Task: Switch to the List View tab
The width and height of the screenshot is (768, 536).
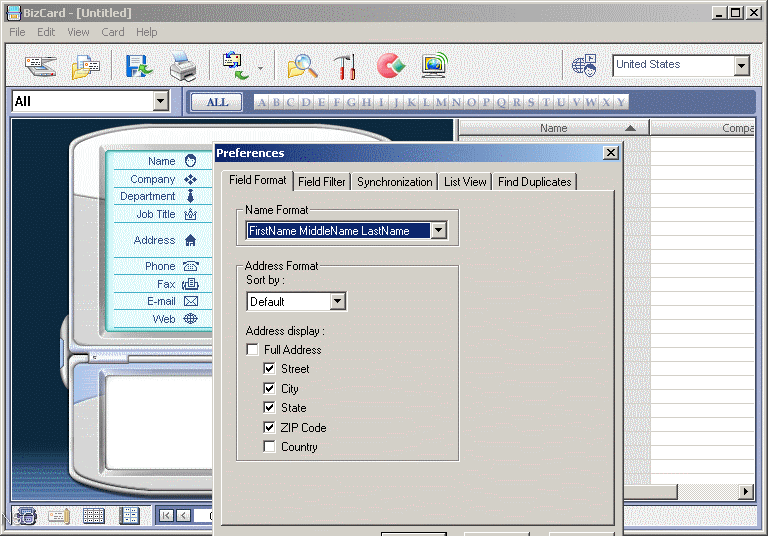Action: [465, 182]
